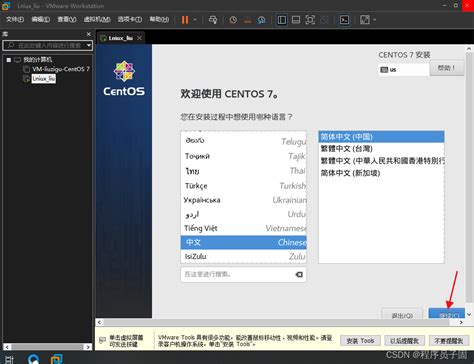Select Türkçe in the language list
This screenshot has width=474, height=364.
[x=243, y=186]
